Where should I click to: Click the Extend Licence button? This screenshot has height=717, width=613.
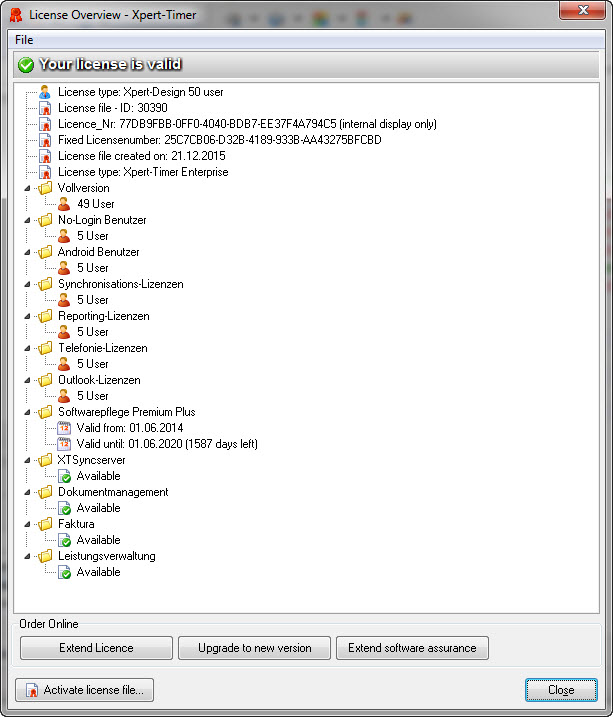point(96,648)
